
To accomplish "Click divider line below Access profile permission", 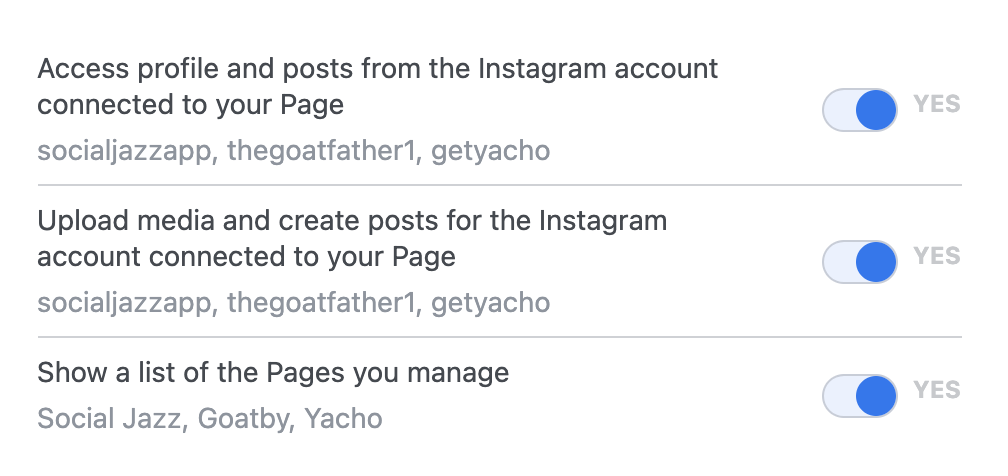I will click(499, 185).
